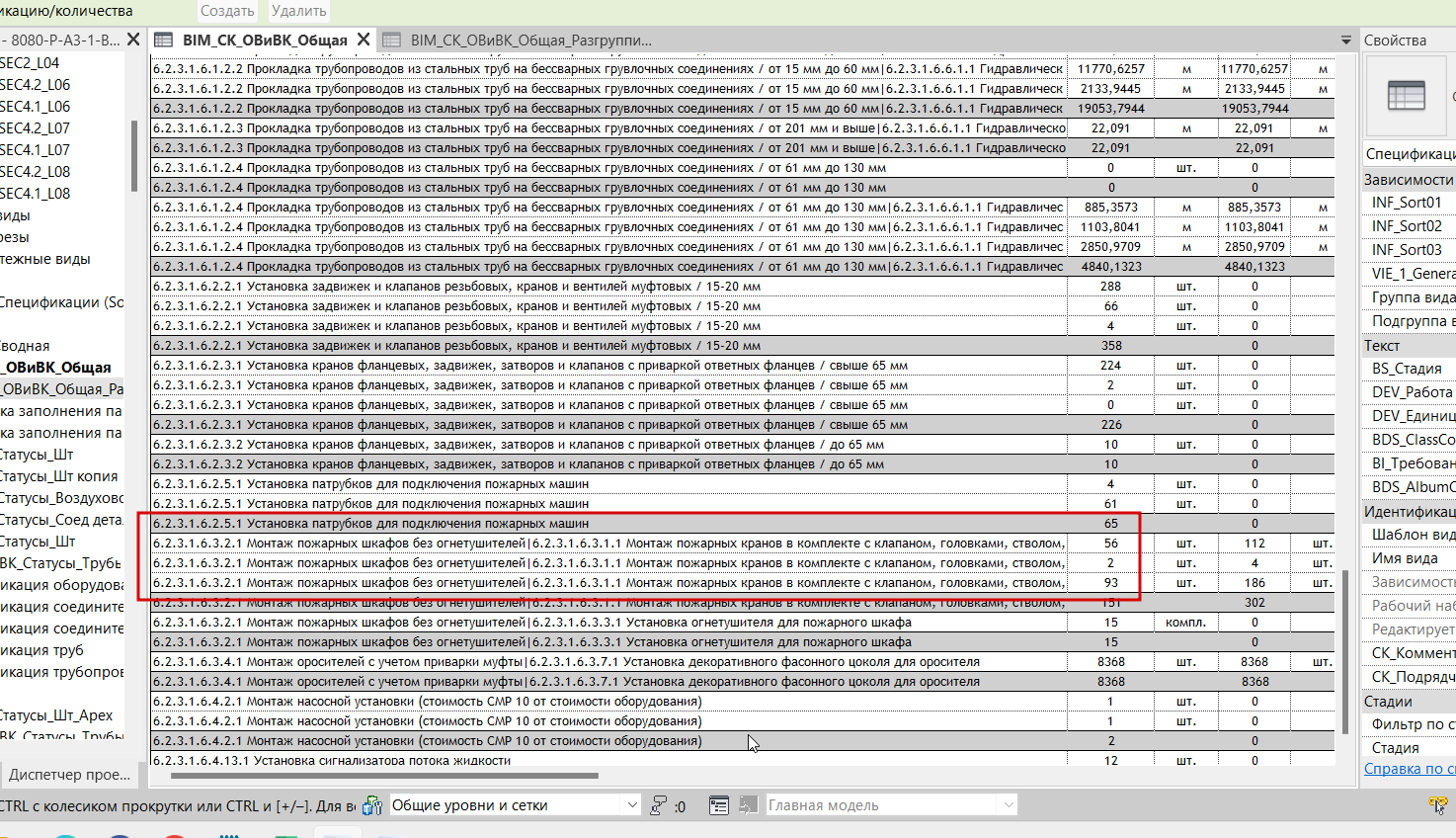Toggle the editable-only icon next to :0
The width and height of the screenshot is (1456, 838).
659,805
